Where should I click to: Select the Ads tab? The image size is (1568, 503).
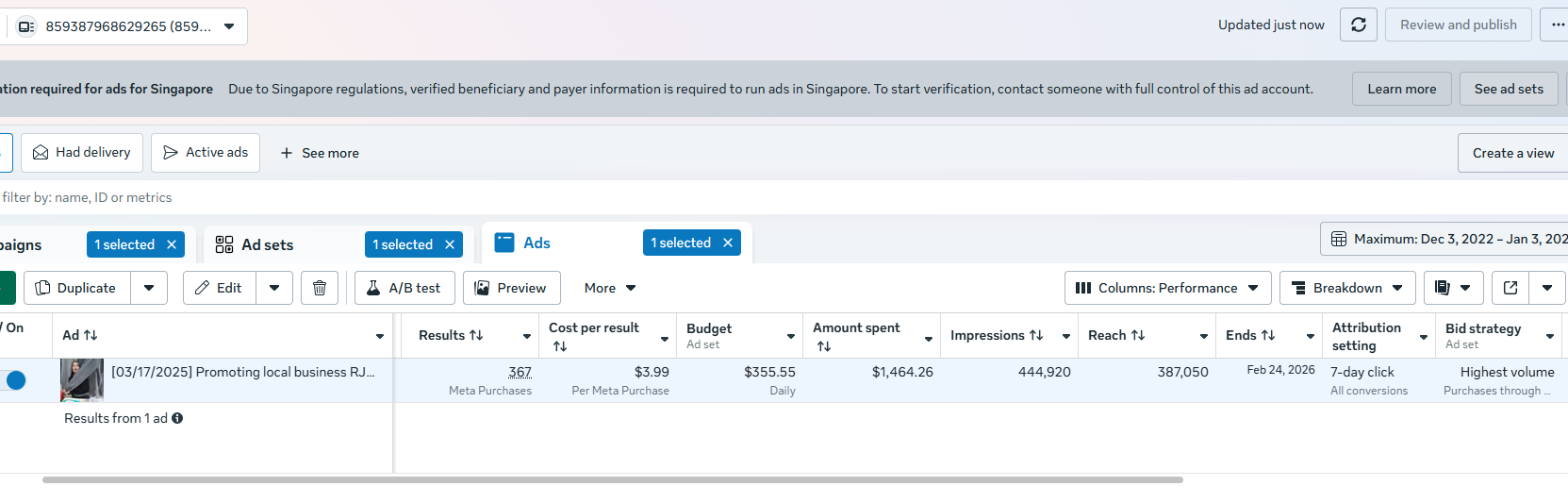536,243
